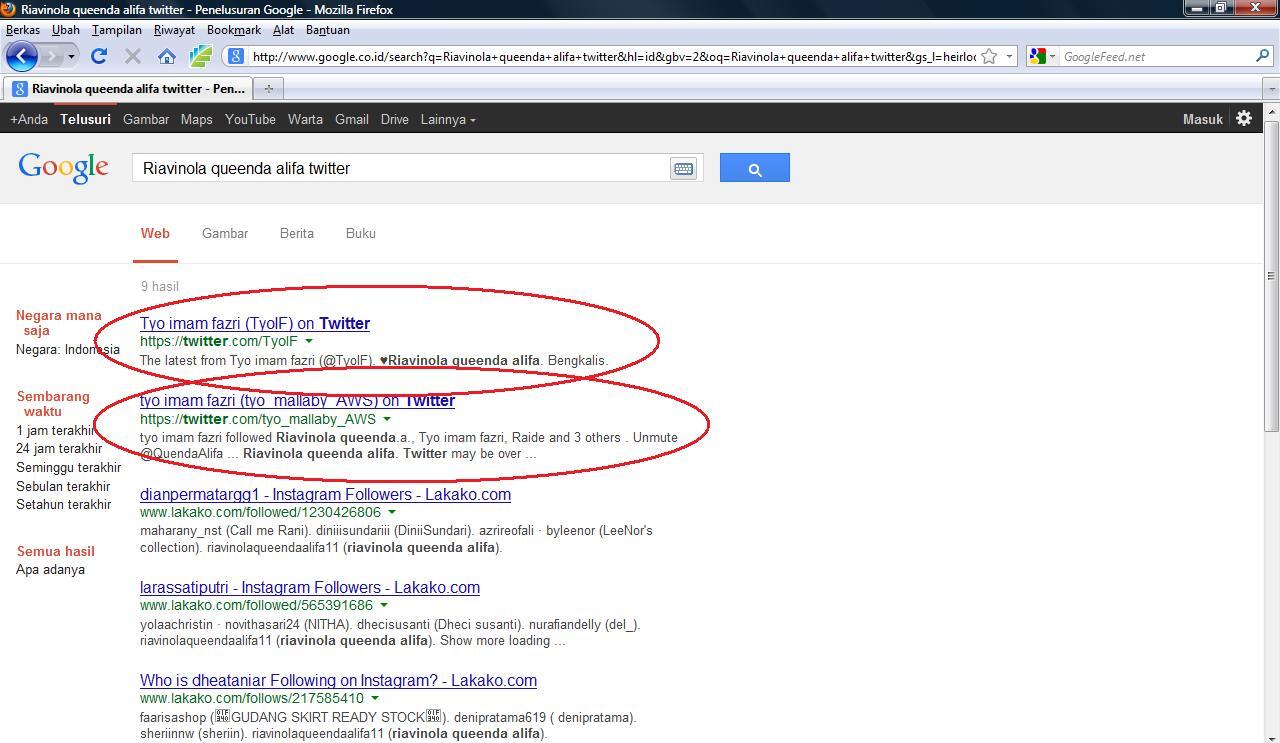Open the on-screen keyboard icon in search field
Screen dimensions: 1280x743
coord(683,169)
